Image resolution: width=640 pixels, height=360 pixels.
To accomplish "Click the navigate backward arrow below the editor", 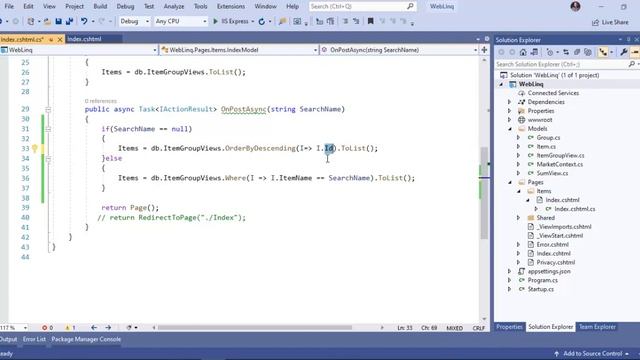I will point(94,327).
